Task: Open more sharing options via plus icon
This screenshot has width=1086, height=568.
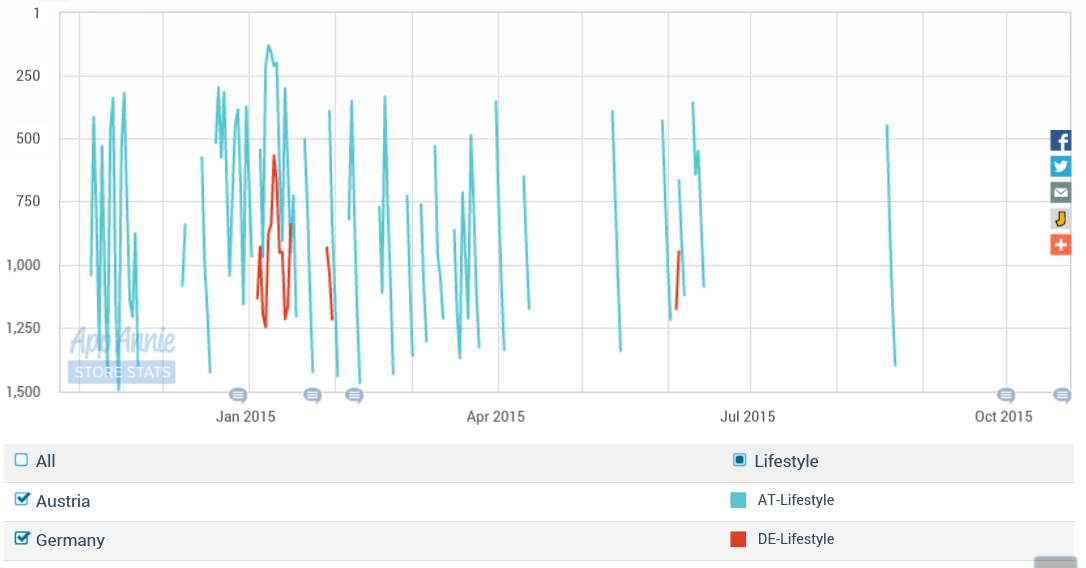Action: (1060, 245)
